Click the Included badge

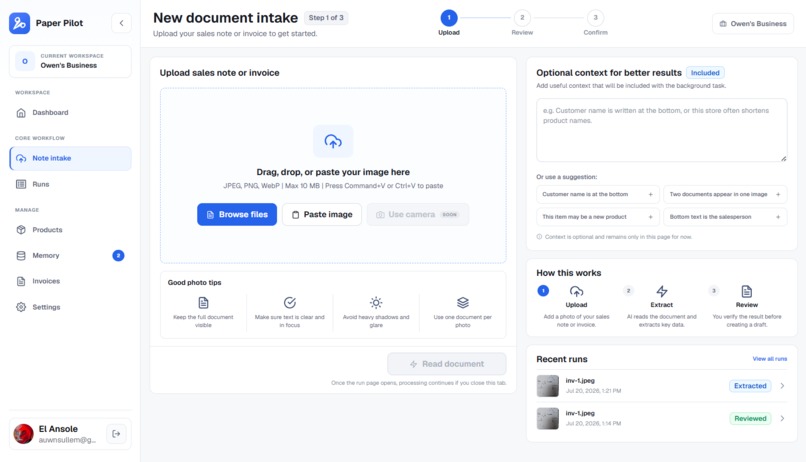[705, 73]
